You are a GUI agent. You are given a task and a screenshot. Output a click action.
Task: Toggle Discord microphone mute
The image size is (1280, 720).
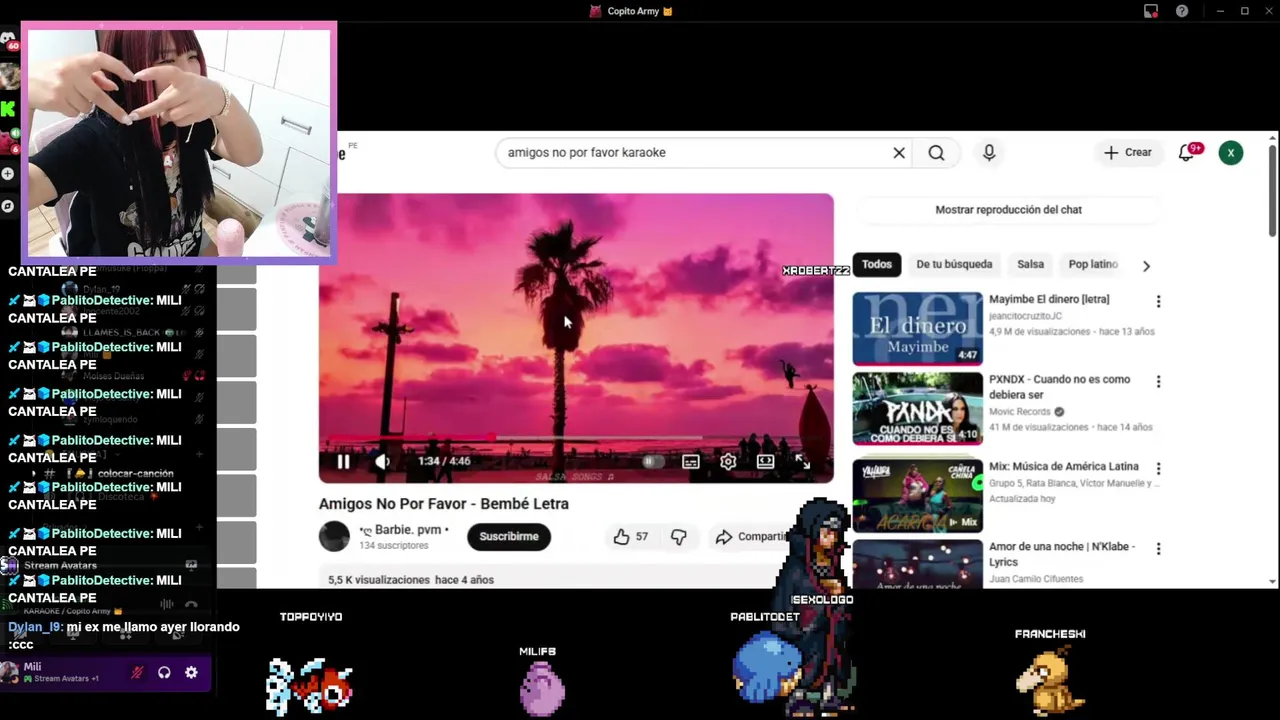pos(137,673)
